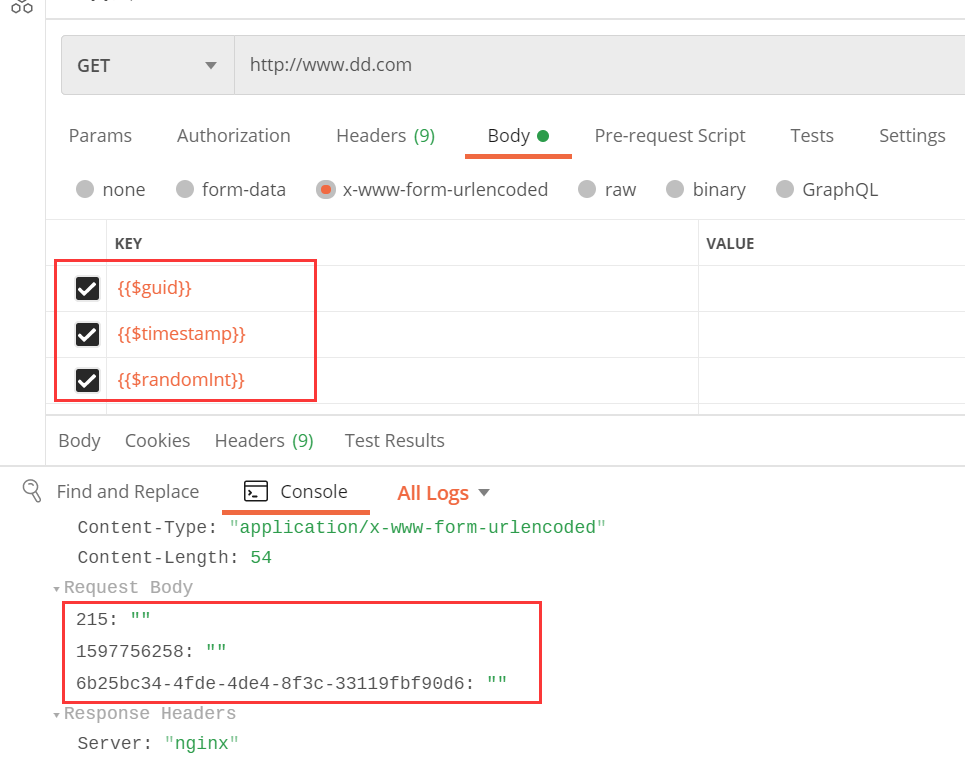Click the URL field containing http://www.dd.com

tap(599, 65)
